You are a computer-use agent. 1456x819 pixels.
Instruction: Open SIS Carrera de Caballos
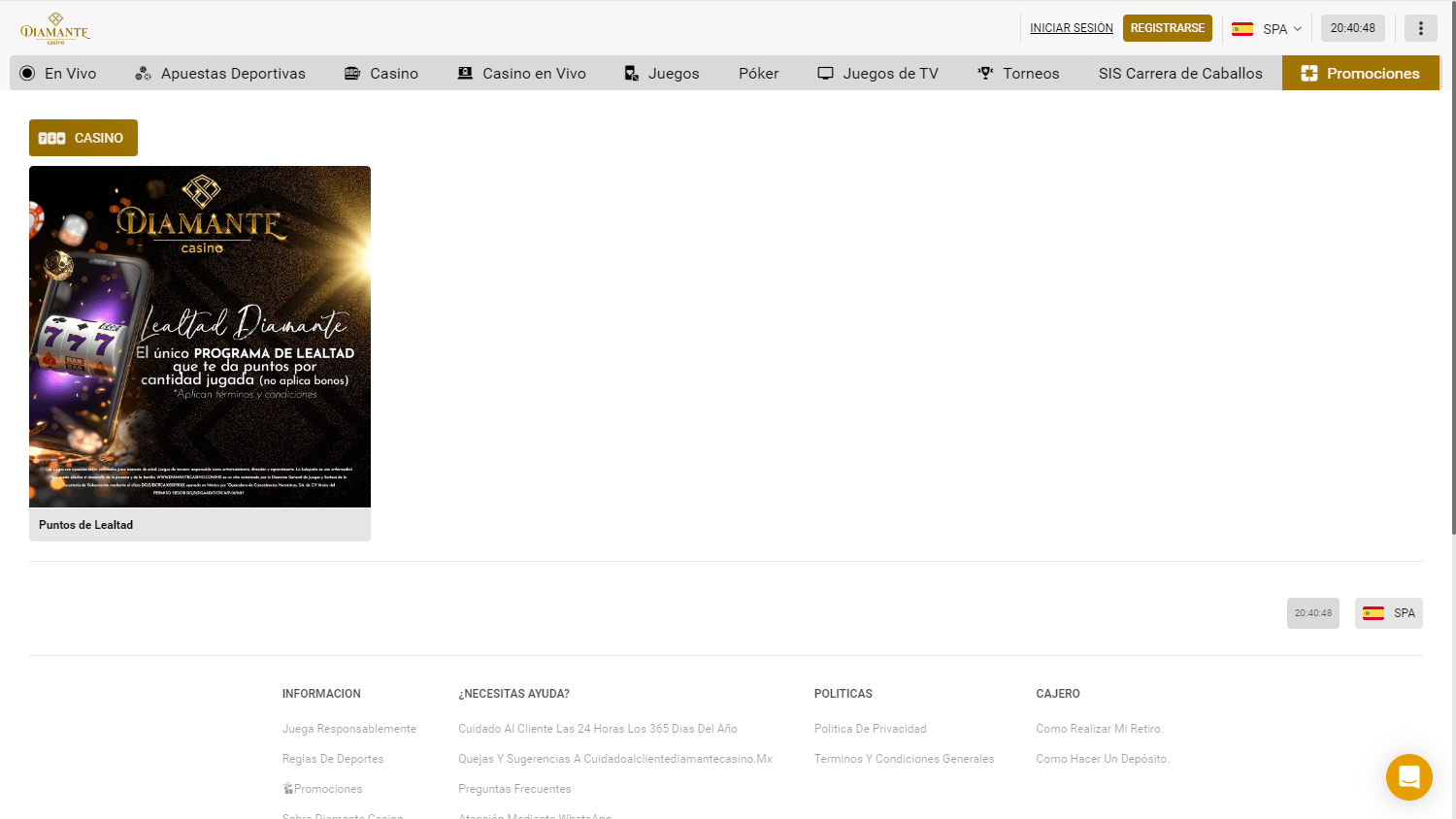point(1180,73)
